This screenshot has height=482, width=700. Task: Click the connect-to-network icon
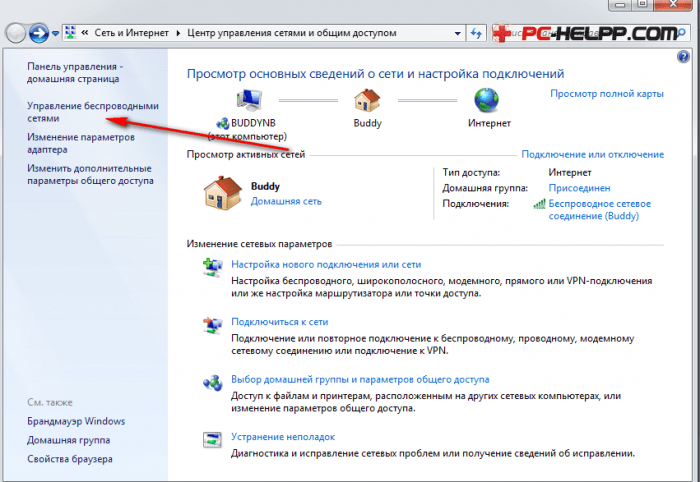(x=212, y=325)
